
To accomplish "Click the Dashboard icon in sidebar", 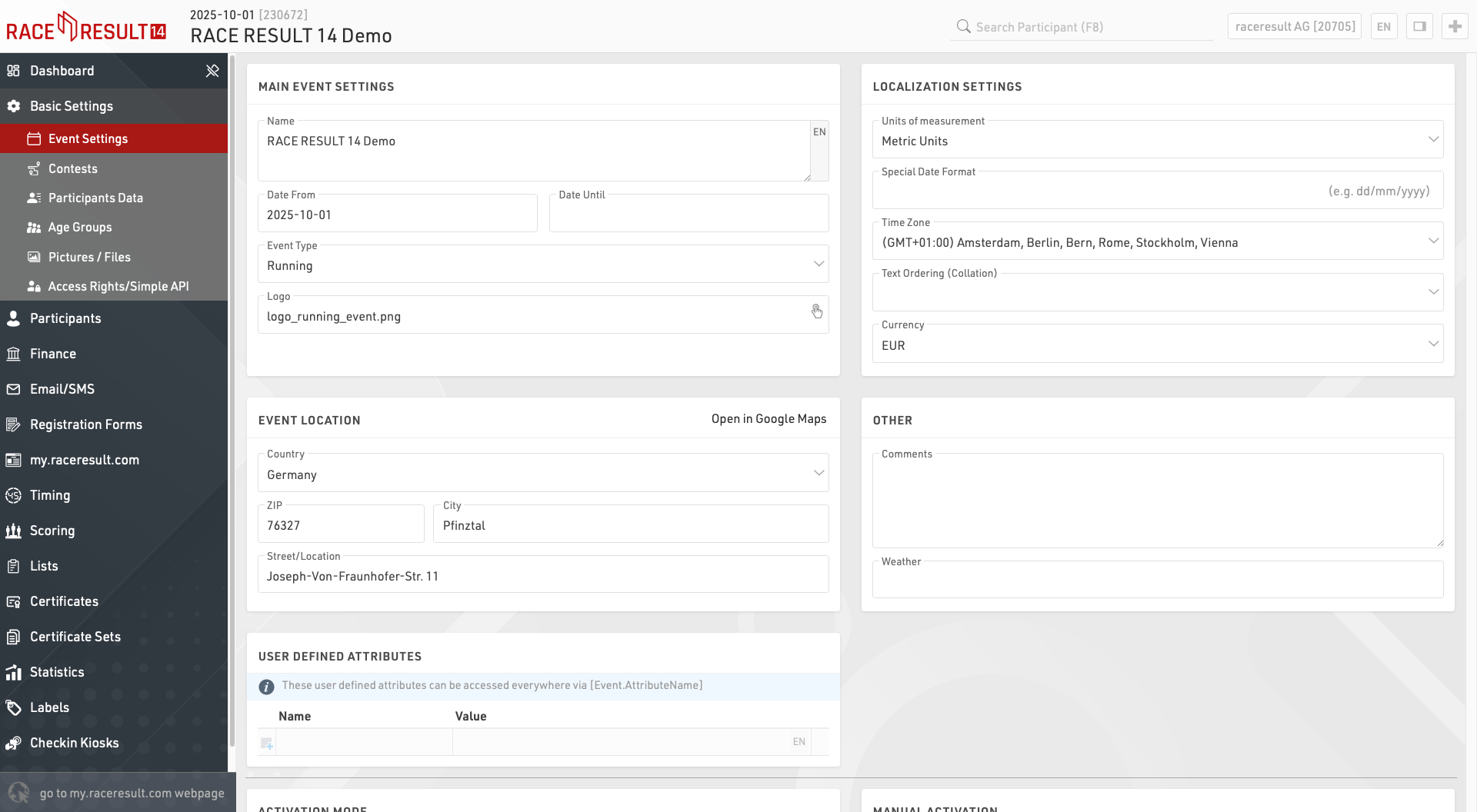I will pos(13,71).
